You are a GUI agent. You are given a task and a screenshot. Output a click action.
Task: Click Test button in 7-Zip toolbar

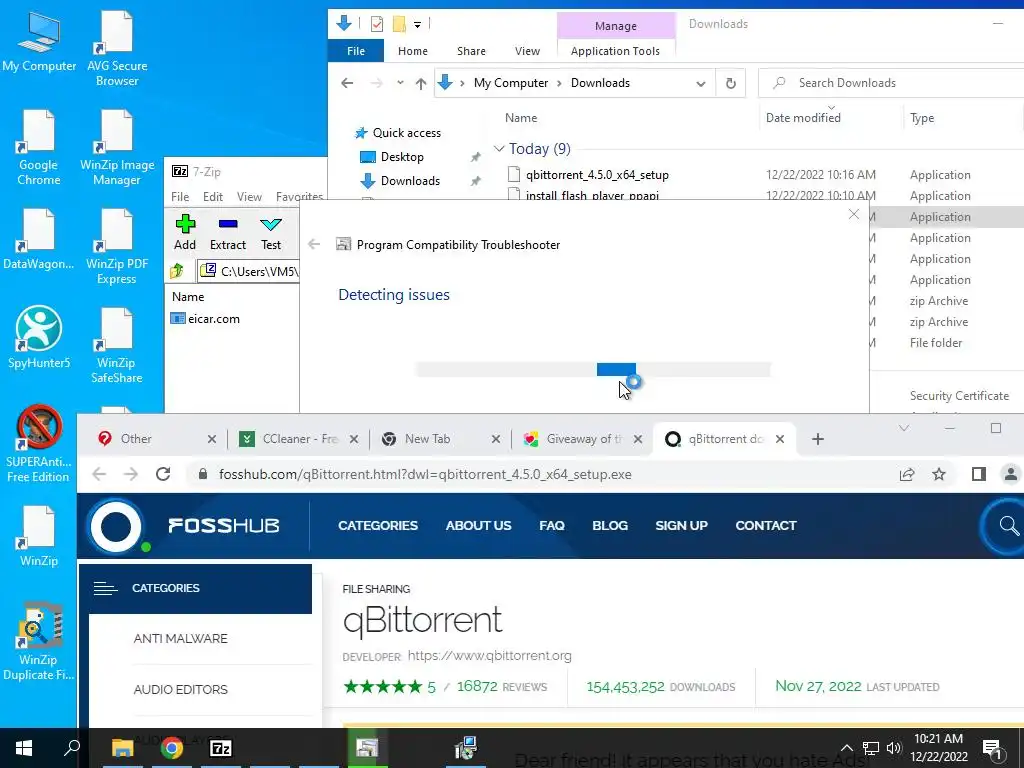270,232
